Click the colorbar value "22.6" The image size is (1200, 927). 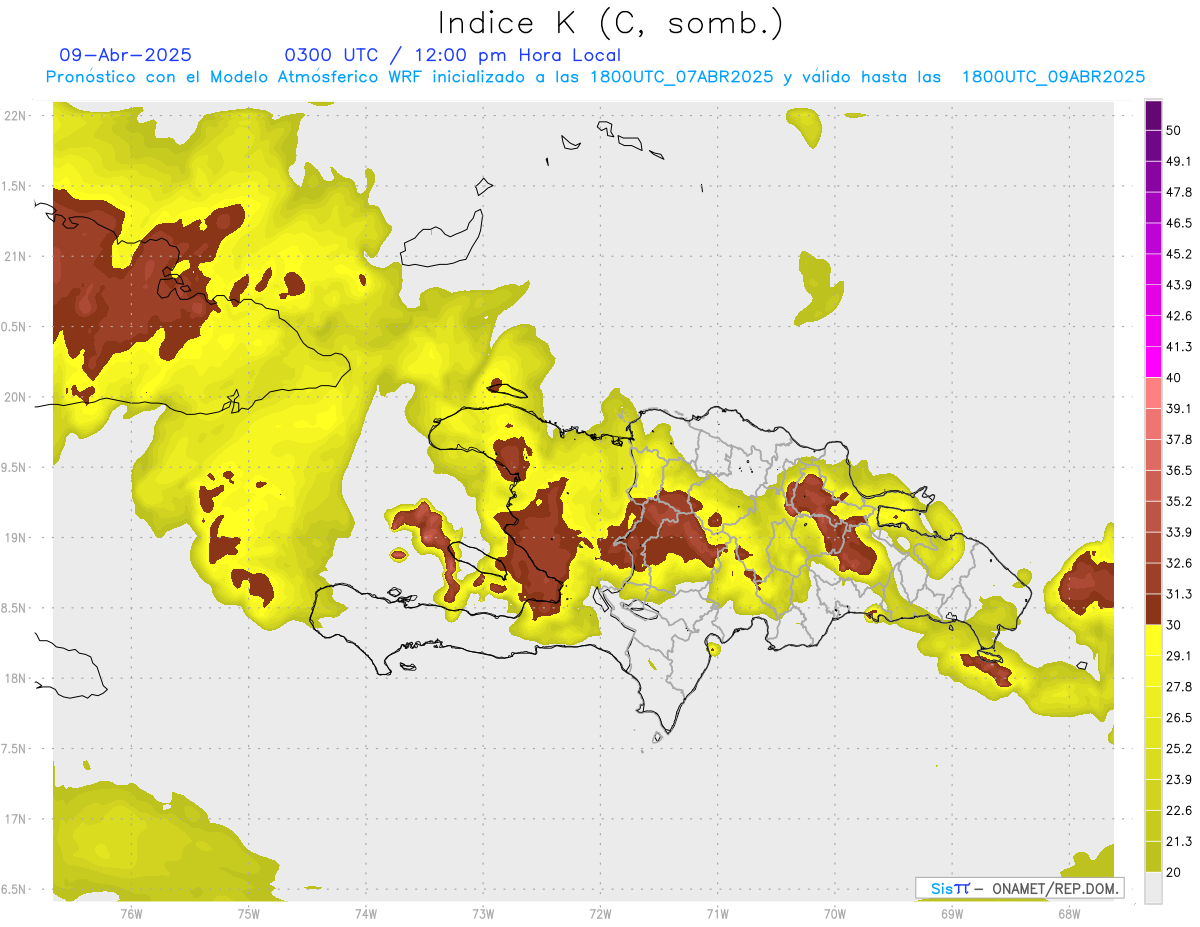(x=1179, y=810)
